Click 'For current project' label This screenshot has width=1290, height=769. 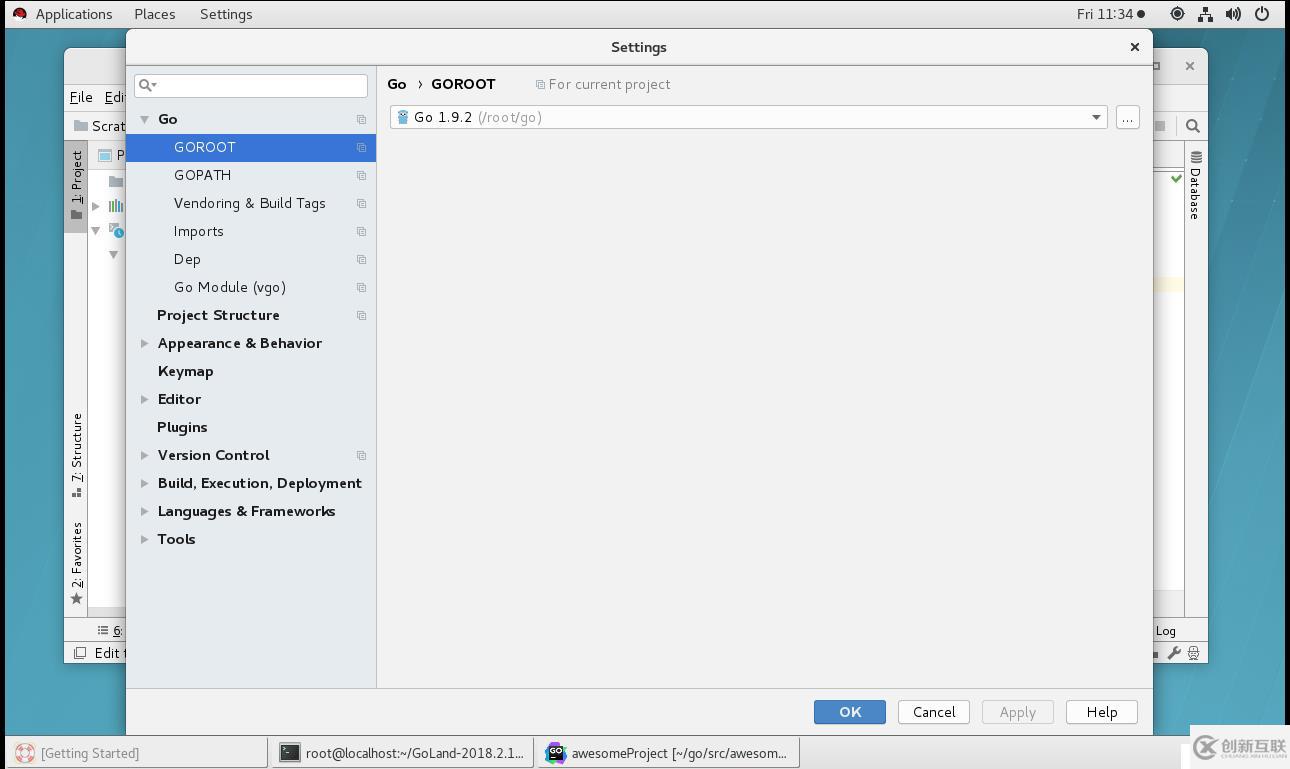click(x=609, y=84)
